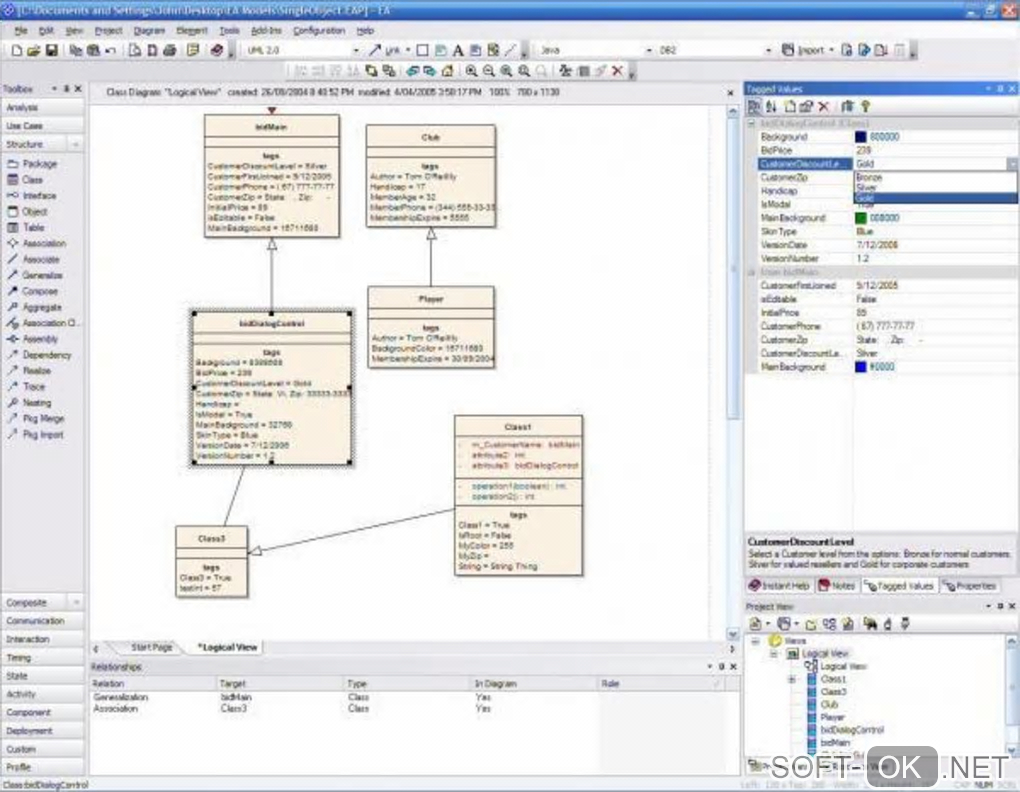Open the Configuration menu
The image size is (1020, 792).
(x=319, y=31)
